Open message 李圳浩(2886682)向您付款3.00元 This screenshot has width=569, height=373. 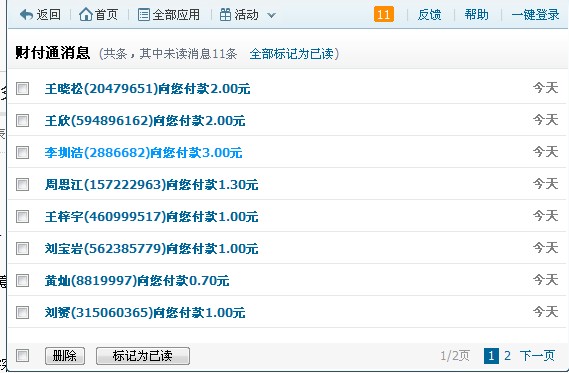143,152
